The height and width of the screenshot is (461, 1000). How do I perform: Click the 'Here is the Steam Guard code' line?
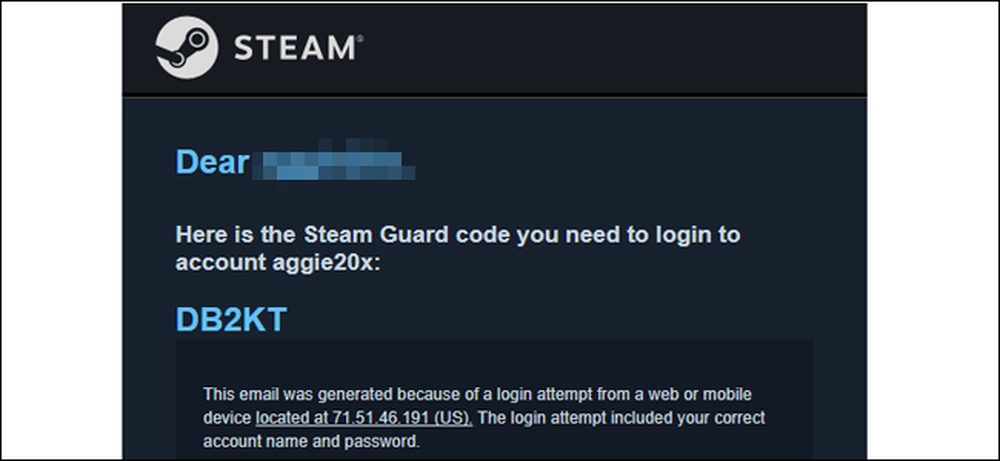tap(458, 235)
